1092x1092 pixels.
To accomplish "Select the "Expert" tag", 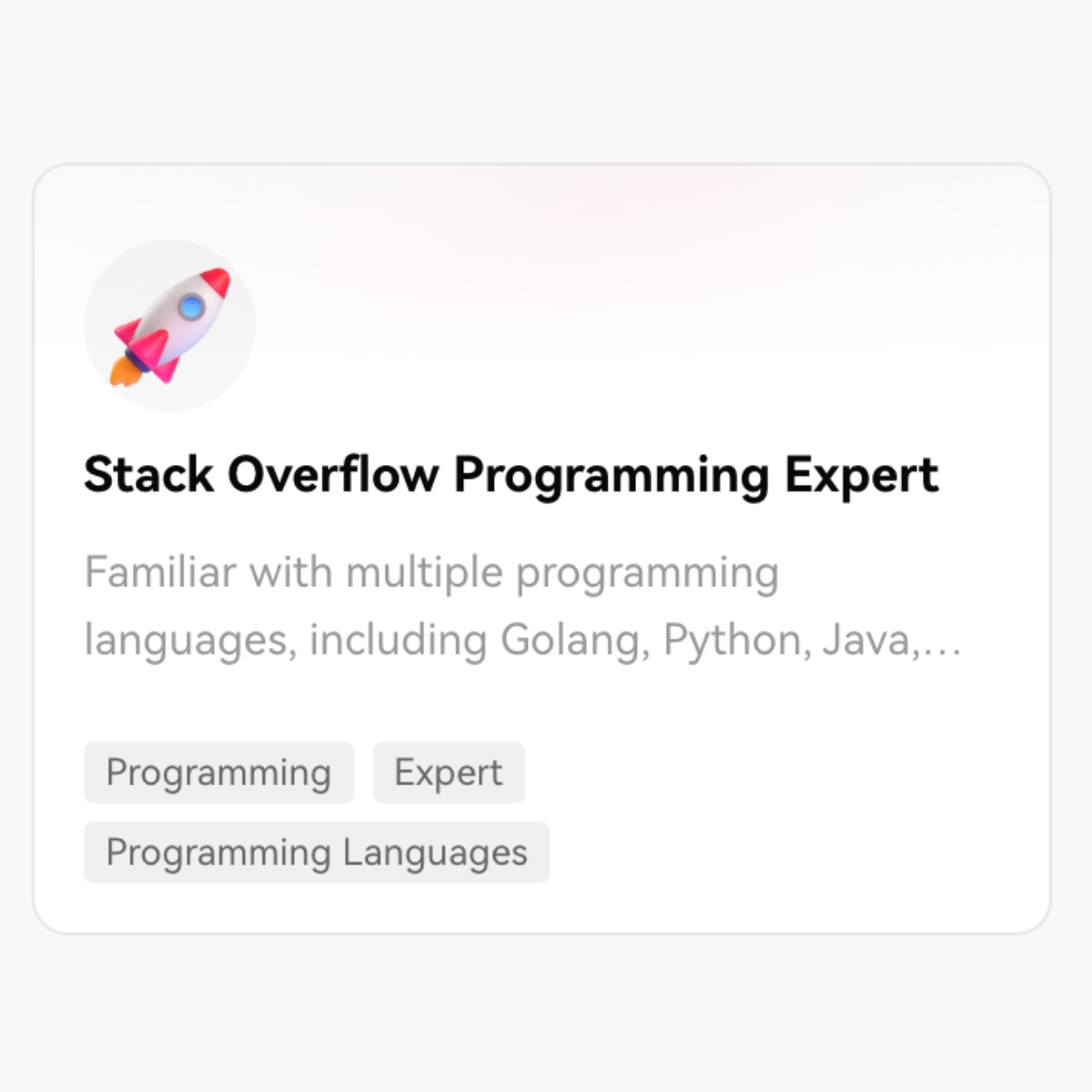I will pos(449,773).
